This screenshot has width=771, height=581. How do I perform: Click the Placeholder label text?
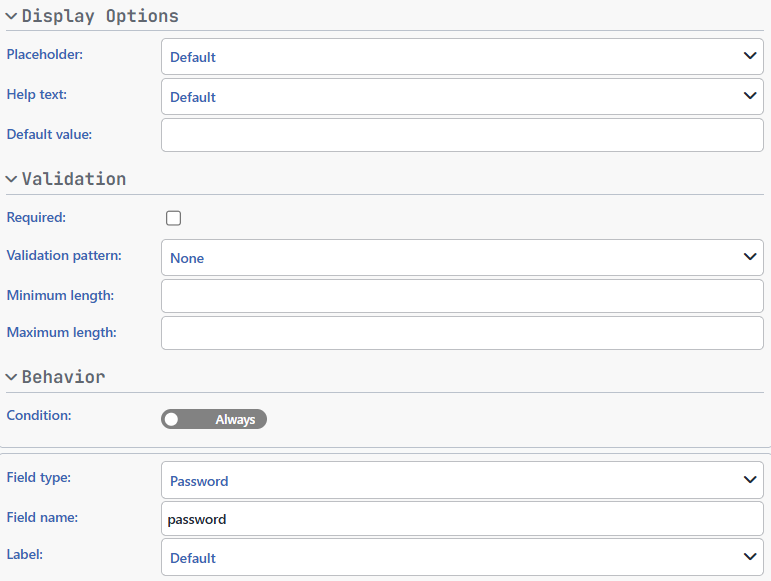(45, 55)
